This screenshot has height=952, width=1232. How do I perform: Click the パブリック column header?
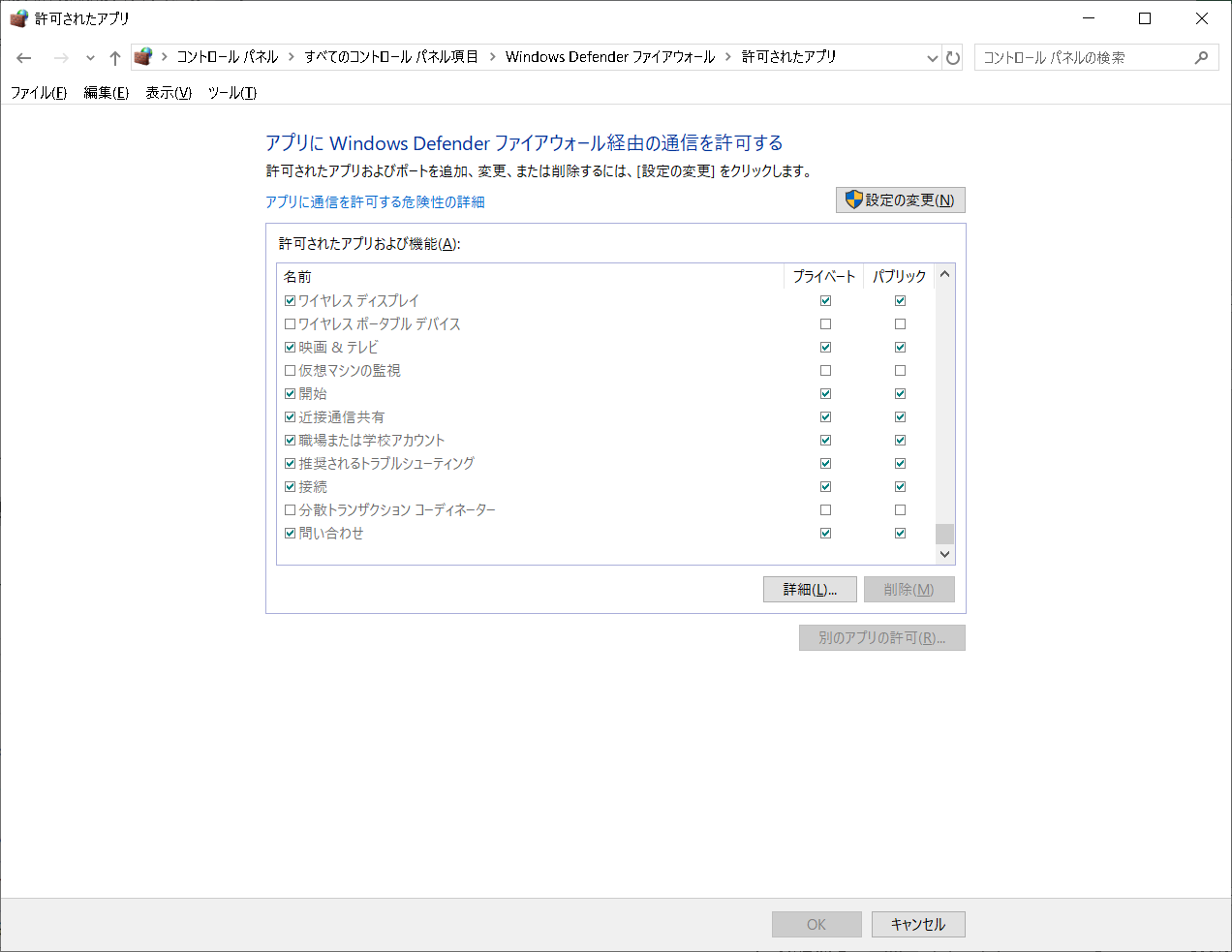899,276
